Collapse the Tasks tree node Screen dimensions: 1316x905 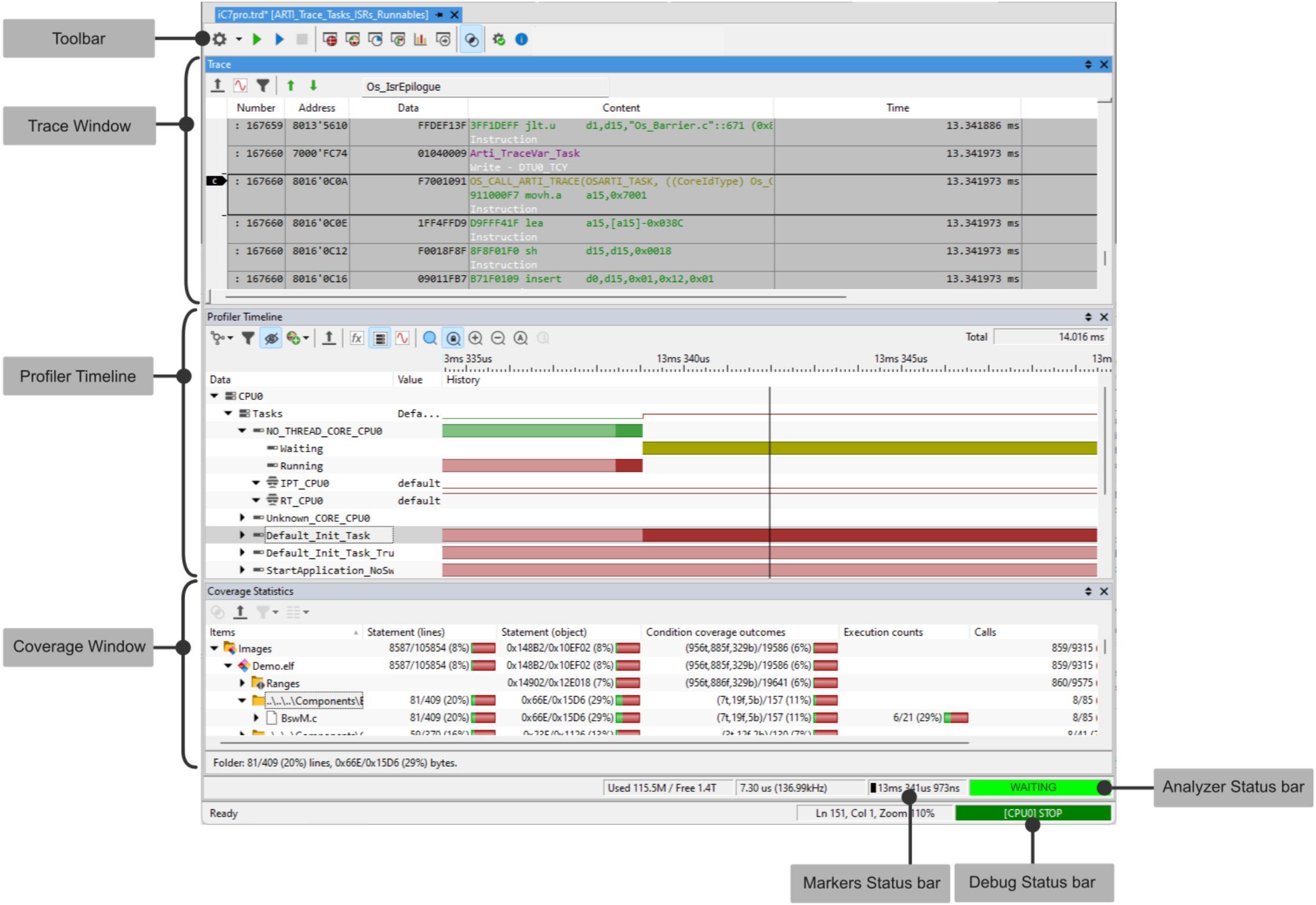point(228,413)
